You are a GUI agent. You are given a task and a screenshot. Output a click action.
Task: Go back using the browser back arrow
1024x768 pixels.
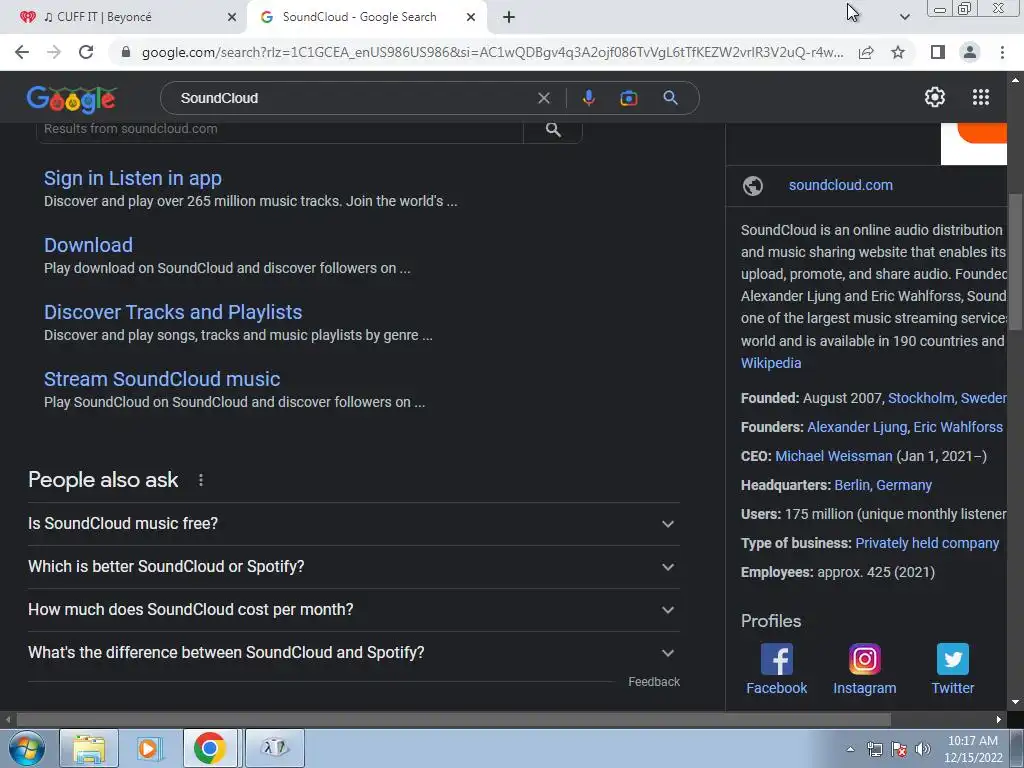[x=22, y=52]
